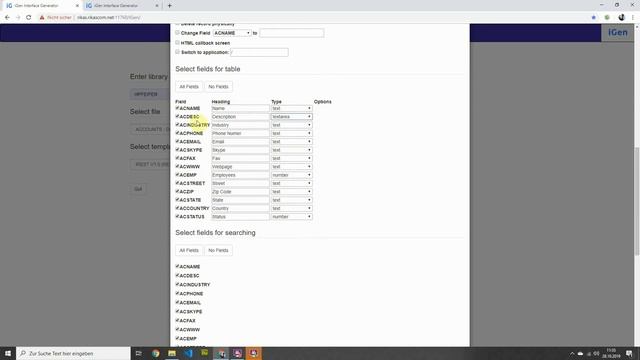Uncheck ACWWW in the searching fields list
The image size is (640, 360).
[x=177, y=329]
